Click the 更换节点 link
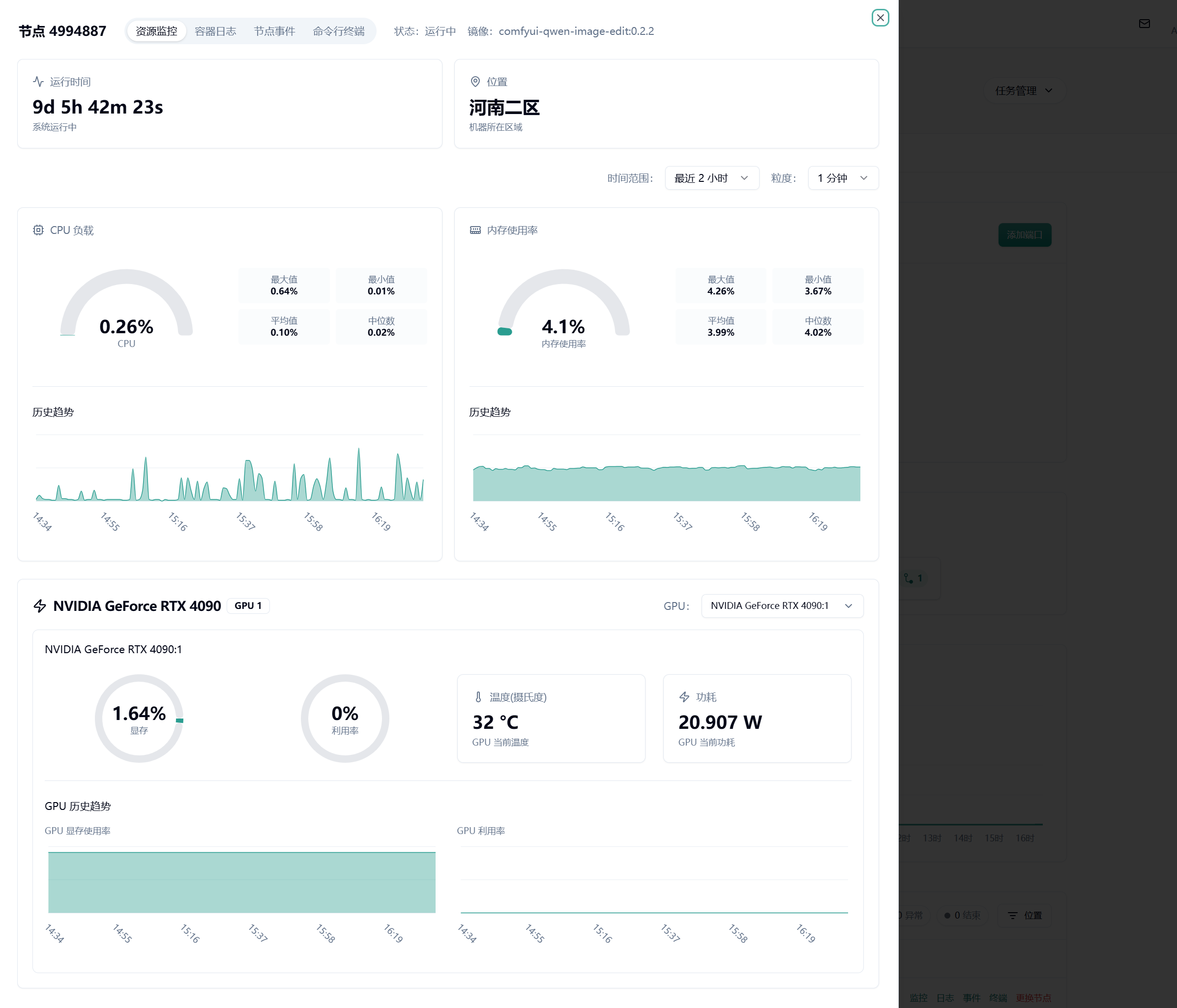Viewport: 1177px width, 1008px height. click(x=1033, y=998)
